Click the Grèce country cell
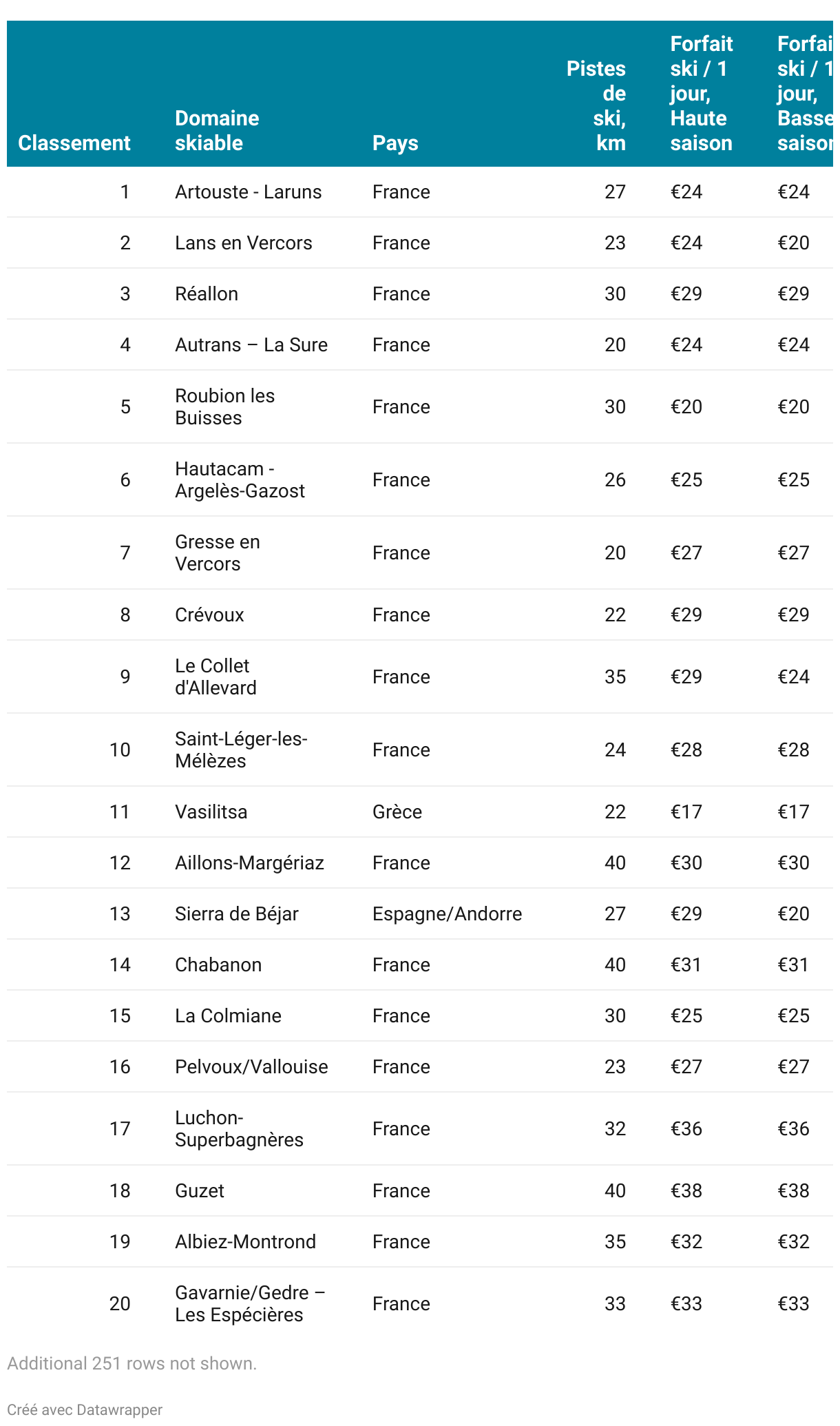The height and width of the screenshot is (1426, 840). coord(397,812)
